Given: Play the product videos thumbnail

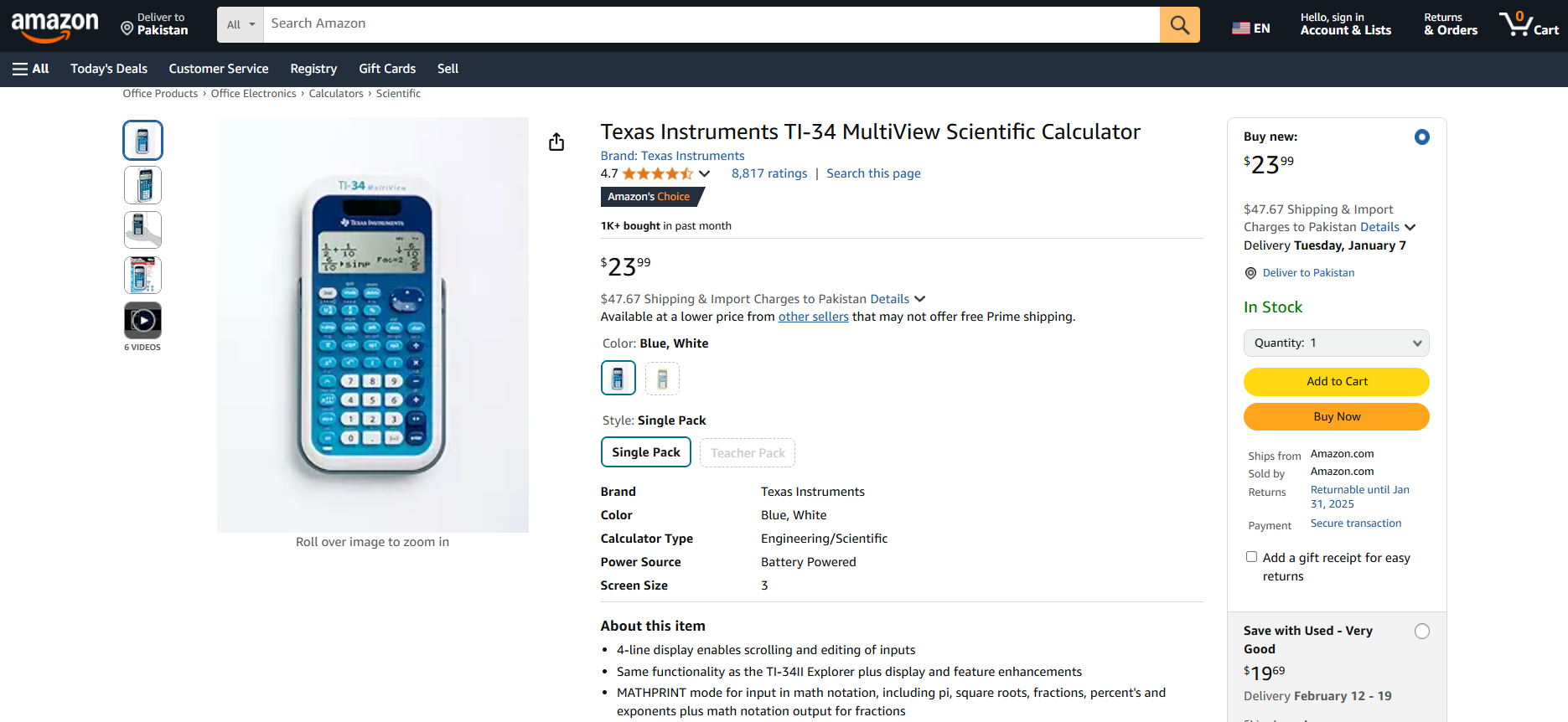Looking at the screenshot, I should 143,320.
